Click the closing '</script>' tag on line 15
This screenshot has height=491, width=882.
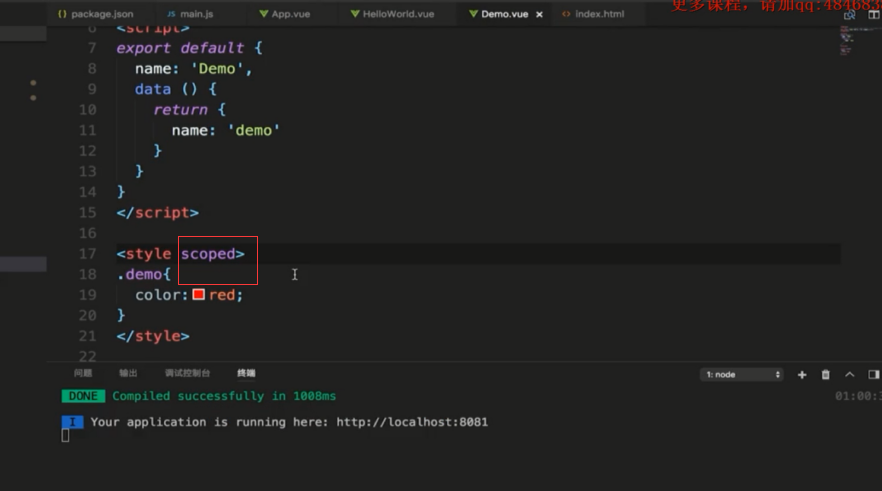coord(158,213)
